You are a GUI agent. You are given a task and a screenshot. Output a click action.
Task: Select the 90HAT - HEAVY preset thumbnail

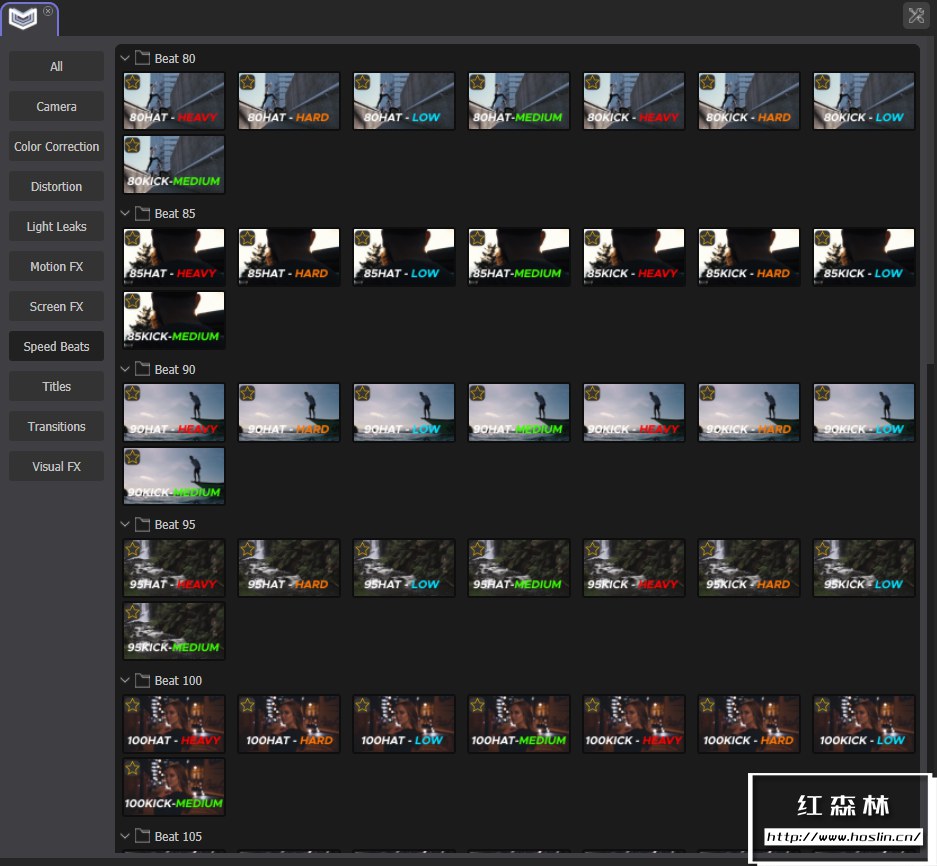pyautogui.click(x=174, y=412)
